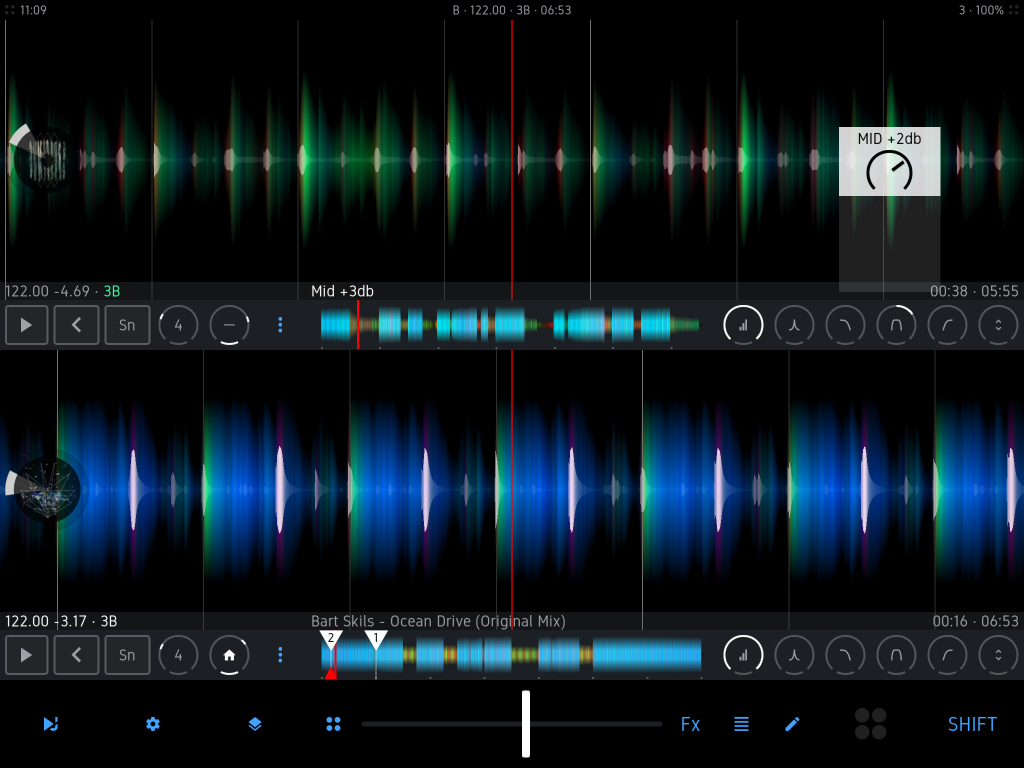Tap the gain stepper chevrons on top deck
The image size is (1024, 768).
997,324
